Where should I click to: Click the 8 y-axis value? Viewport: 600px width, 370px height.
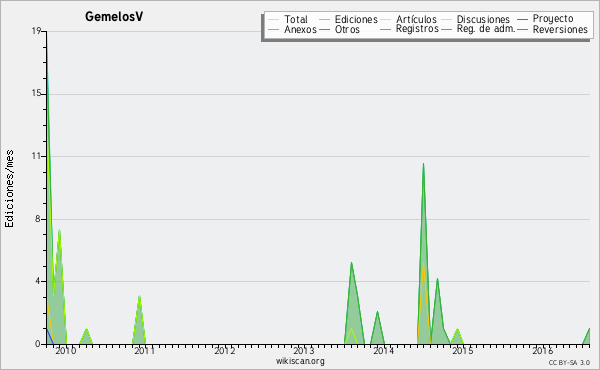[38, 219]
